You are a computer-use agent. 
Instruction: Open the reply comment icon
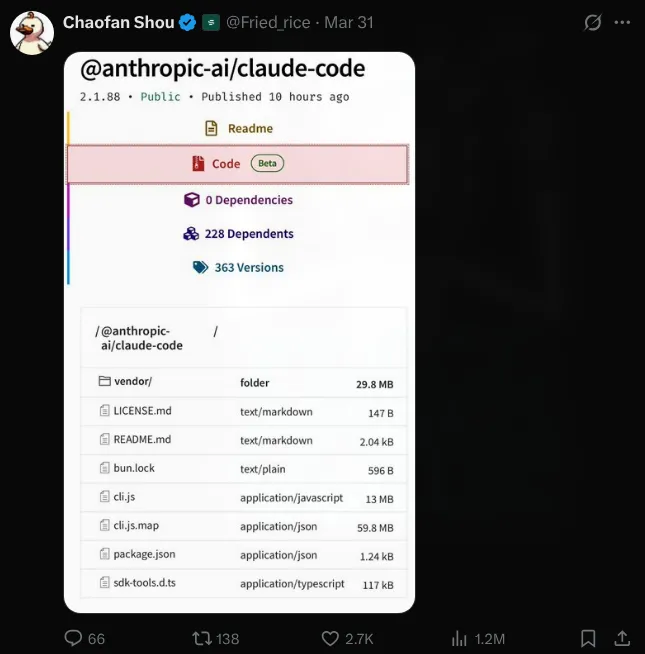[73, 638]
